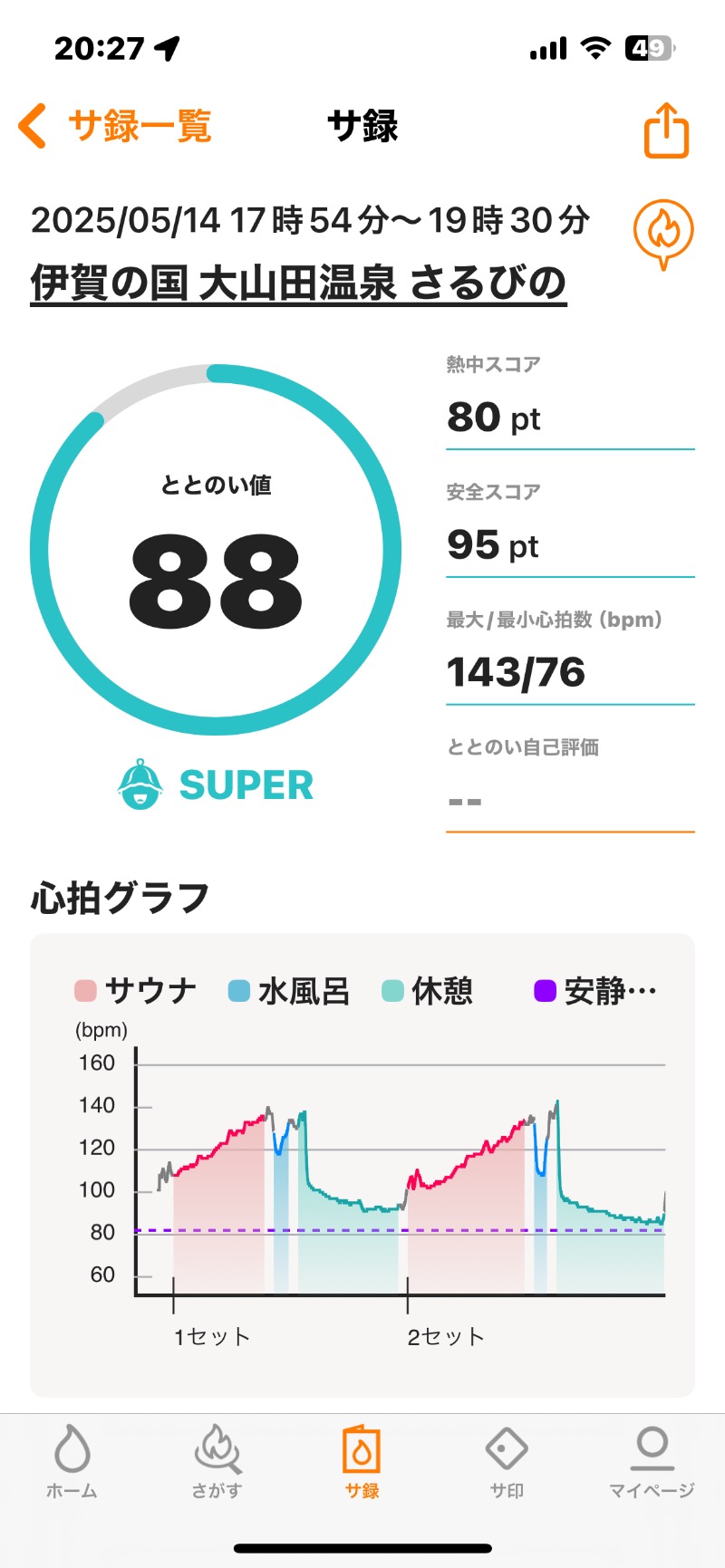725x1568 pixels.
Task: Open the さがす search flame tab
Action: pos(217,1461)
